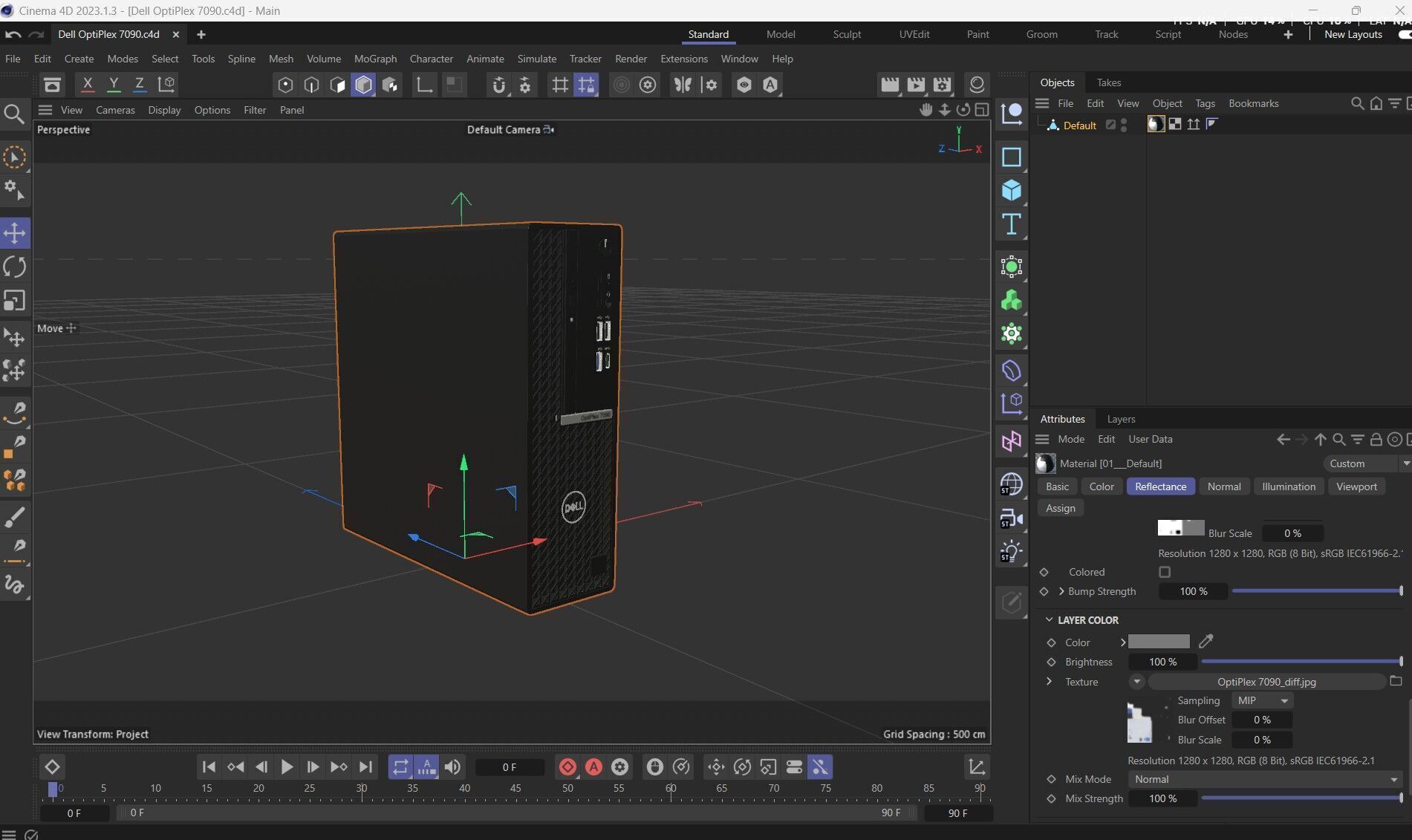Click the current frame 0 F field
This screenshot has height=840, width=1412.
(510, 767)
